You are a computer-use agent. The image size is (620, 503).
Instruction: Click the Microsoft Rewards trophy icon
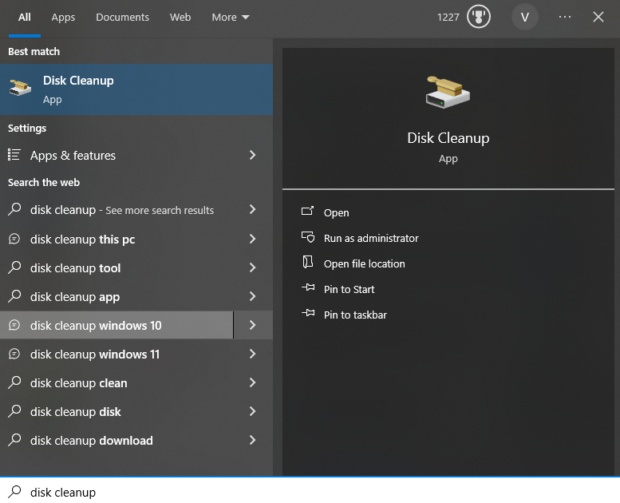[x=479, y=17]
